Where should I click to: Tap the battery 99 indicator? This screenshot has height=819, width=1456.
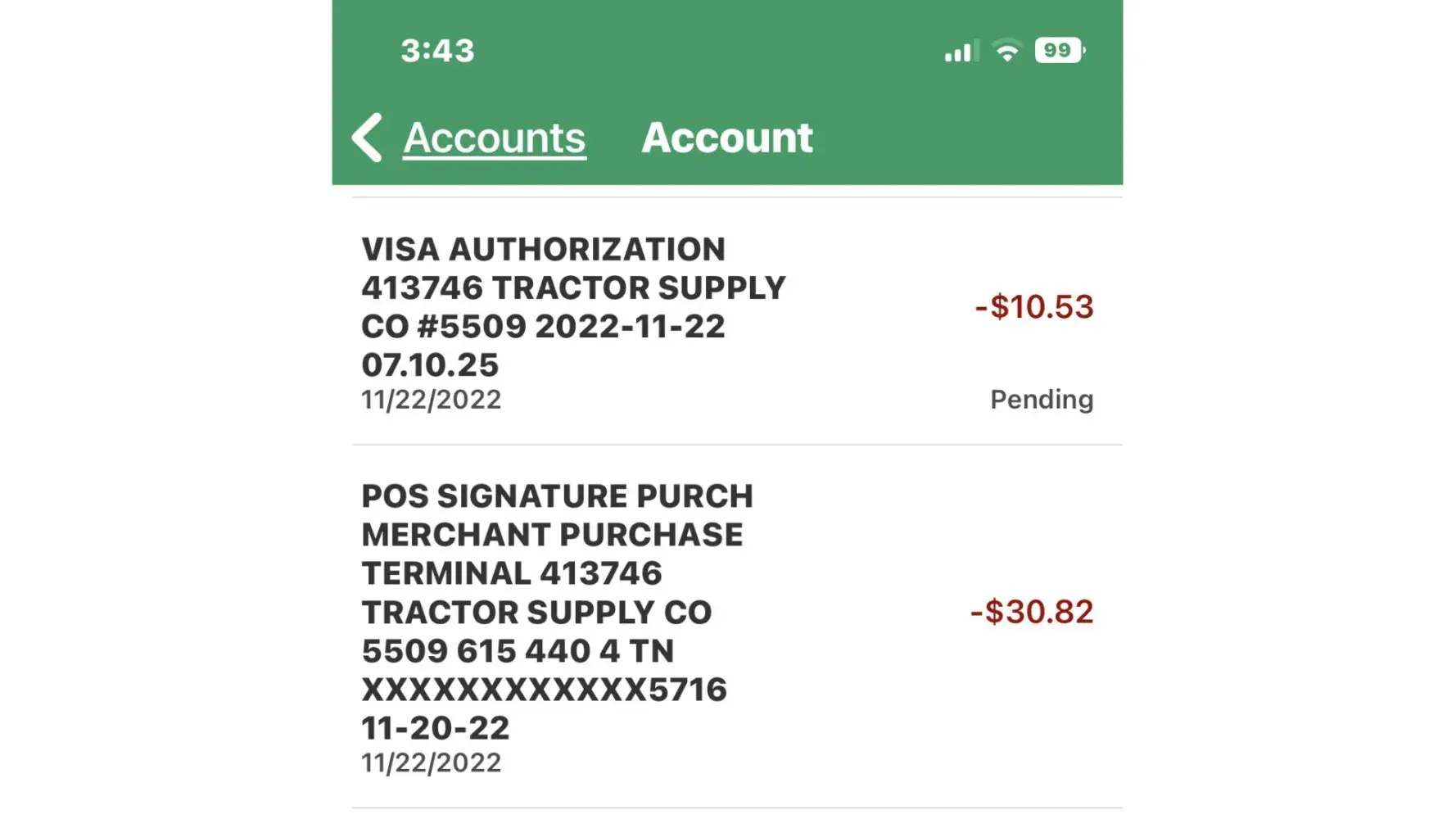pos(1059,51)
